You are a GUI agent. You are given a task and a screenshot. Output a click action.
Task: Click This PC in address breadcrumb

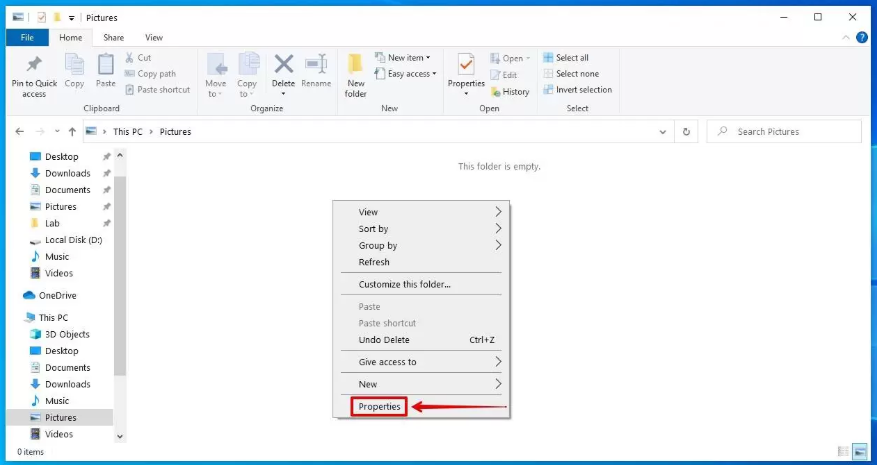tap(128, 132)
